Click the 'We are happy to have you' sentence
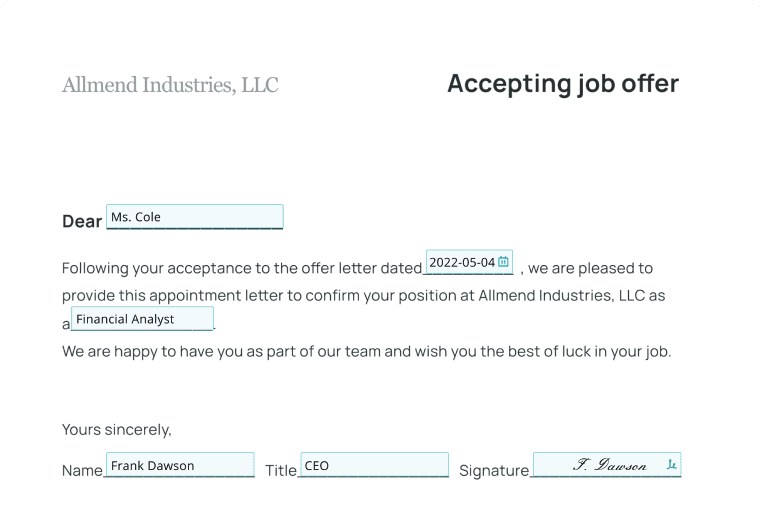 (366, 351)
